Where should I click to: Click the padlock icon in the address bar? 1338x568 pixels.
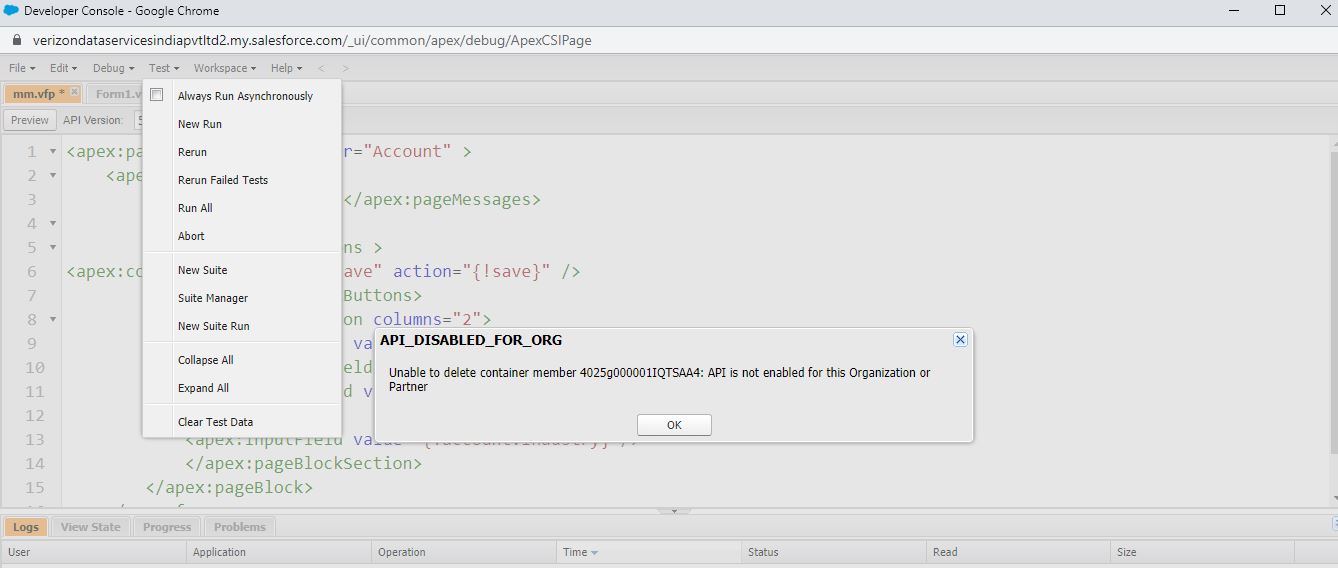[x=16, y=41]
